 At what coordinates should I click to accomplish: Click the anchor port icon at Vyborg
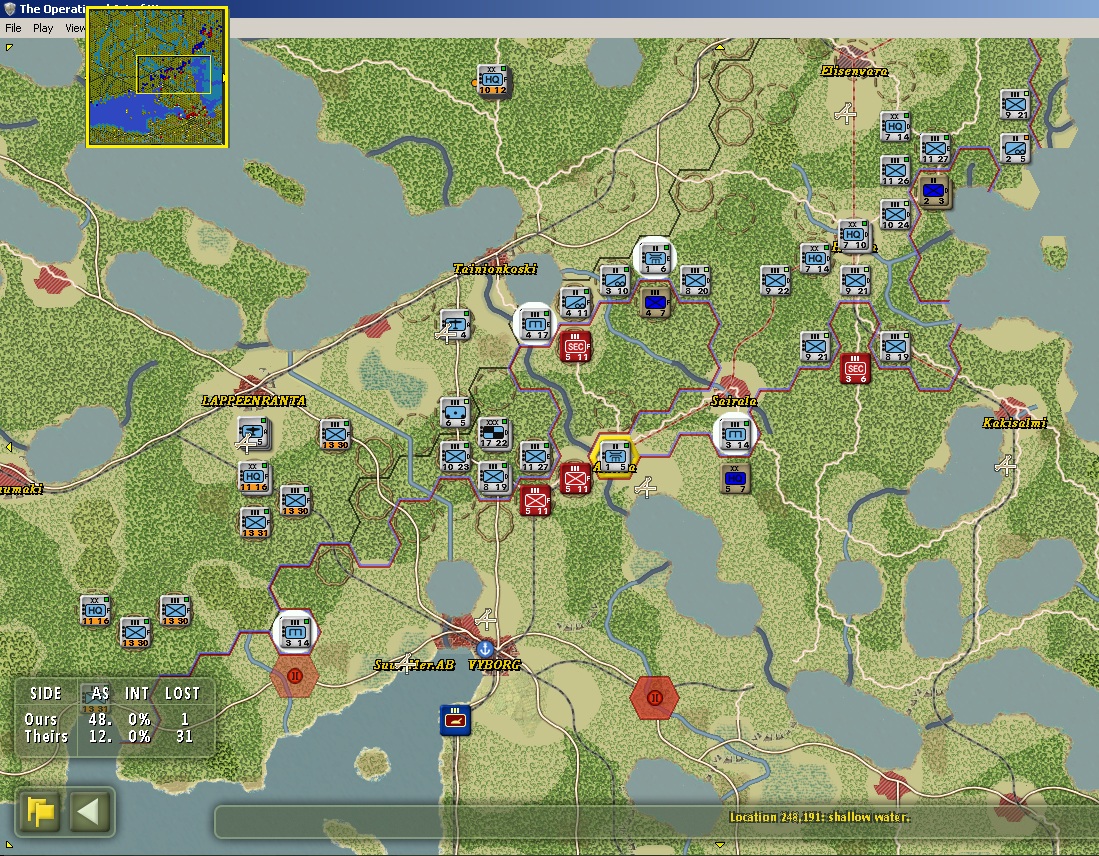pos(484,648)
